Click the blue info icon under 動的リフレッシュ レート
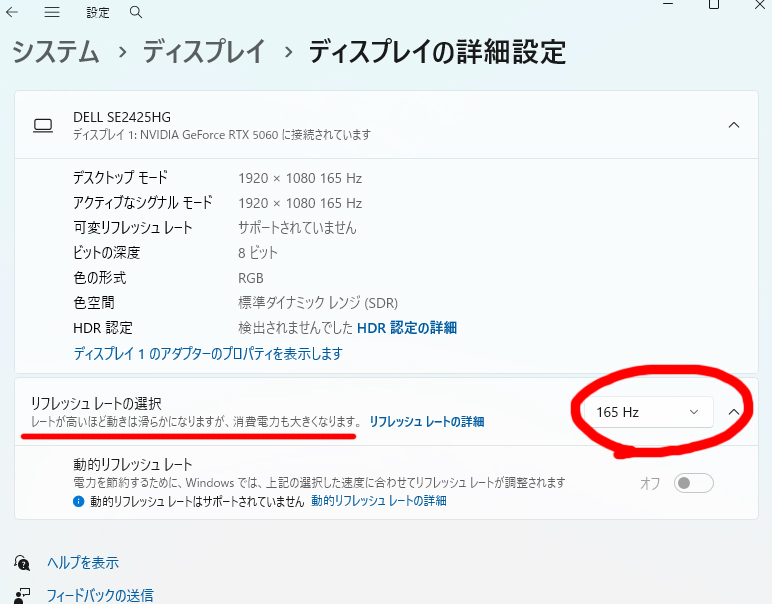Viewport: 772px width, 604px height. (79, 501)
